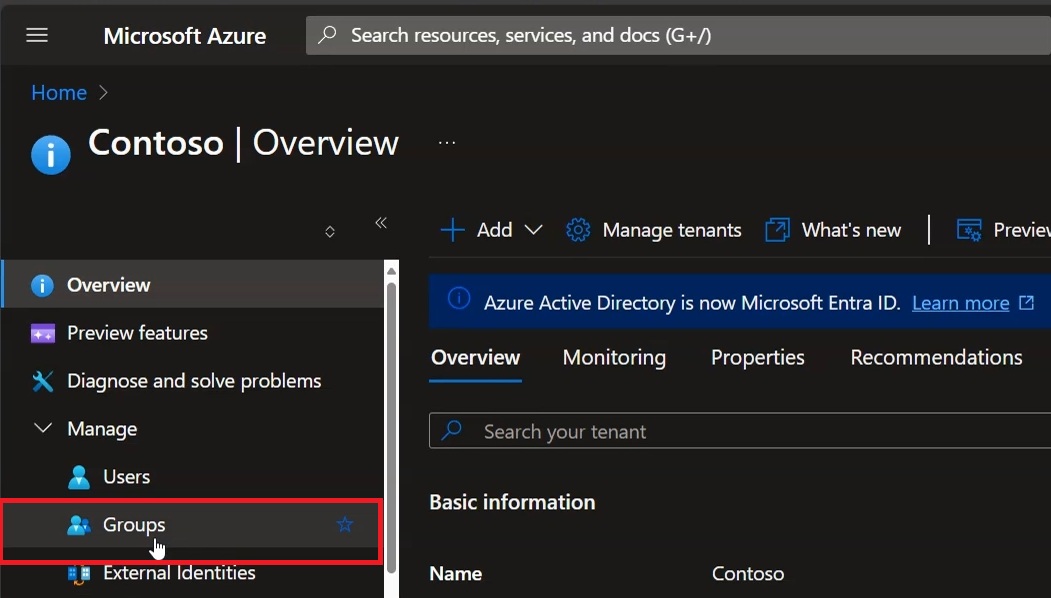Focus the Search your tenant field
The width and height of the screenshot is (1051, 598).
pyautogui.click(x=740, y=431)
